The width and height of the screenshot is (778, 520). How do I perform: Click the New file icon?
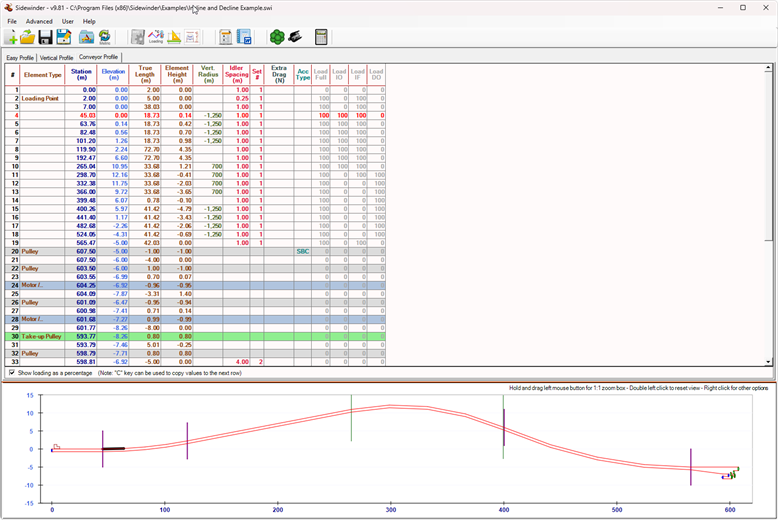(11, 37)
